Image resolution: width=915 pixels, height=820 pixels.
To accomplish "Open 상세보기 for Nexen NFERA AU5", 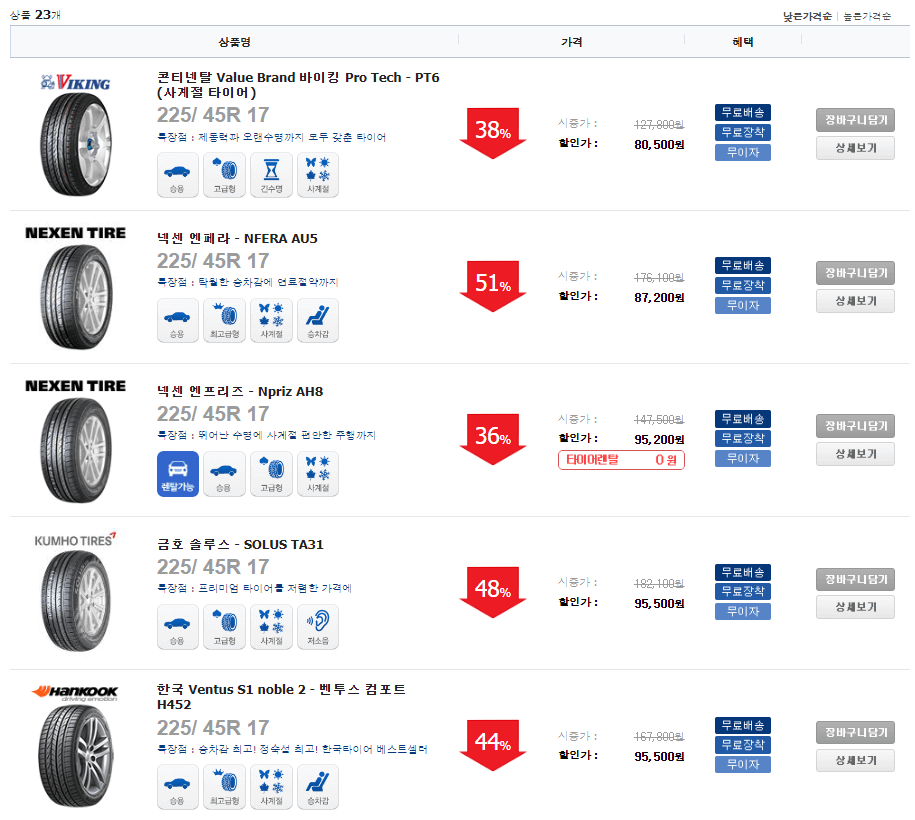I will pyautogui.click(x=855, y=301).
